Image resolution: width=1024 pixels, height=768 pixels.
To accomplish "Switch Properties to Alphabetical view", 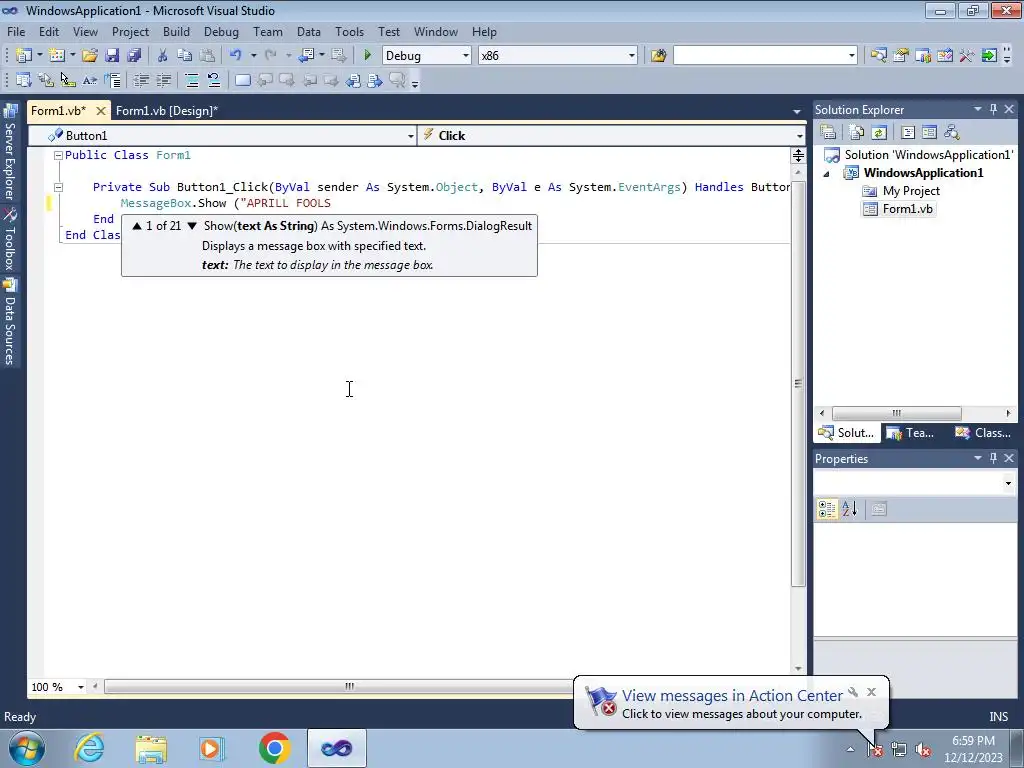I will 850,509.
